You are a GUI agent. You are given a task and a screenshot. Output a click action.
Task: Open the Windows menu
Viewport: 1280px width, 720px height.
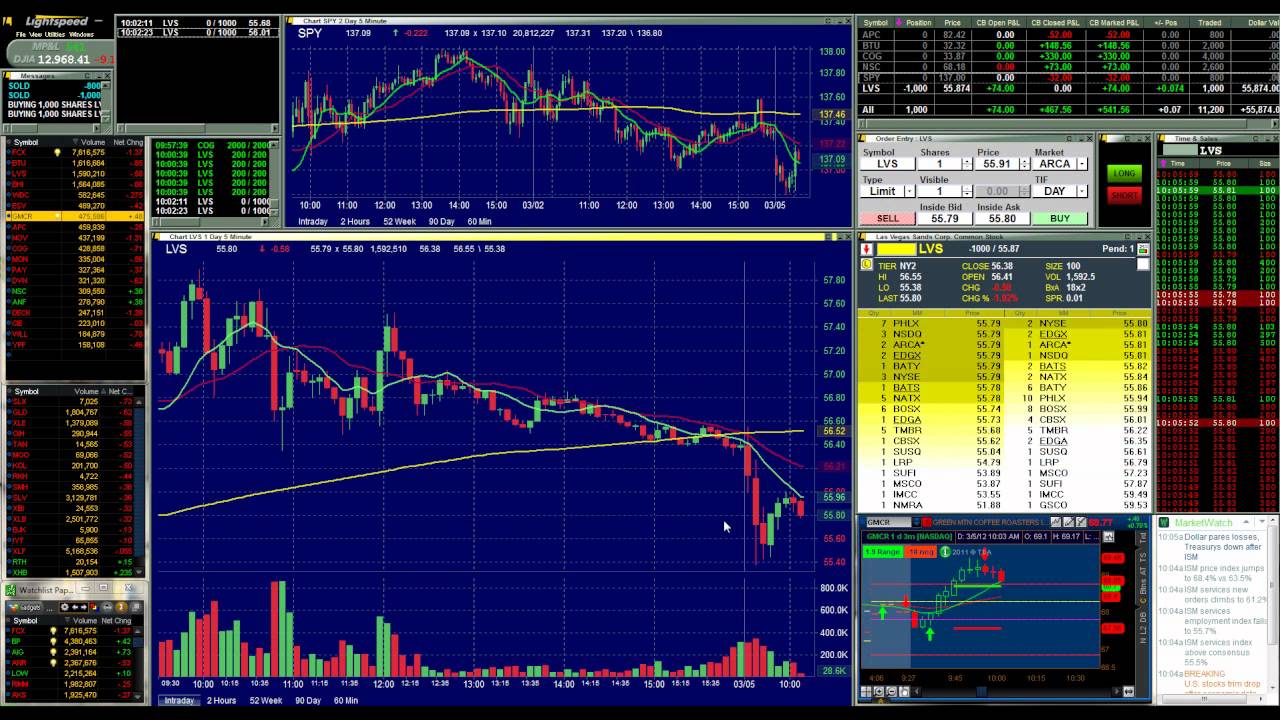tap(81, 34)
